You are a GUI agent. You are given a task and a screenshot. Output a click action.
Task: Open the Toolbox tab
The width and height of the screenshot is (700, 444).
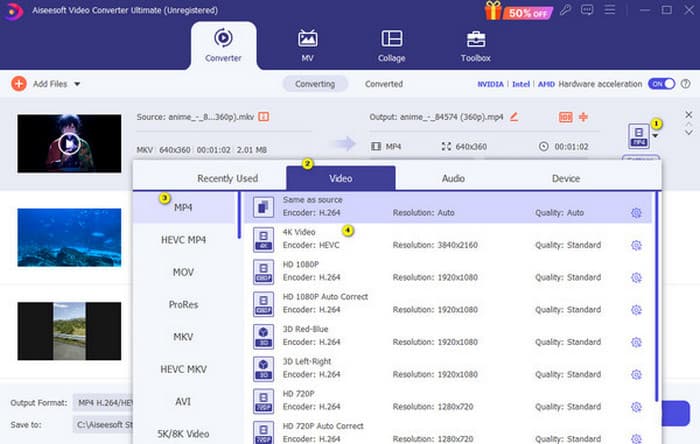tap(476, 46)
